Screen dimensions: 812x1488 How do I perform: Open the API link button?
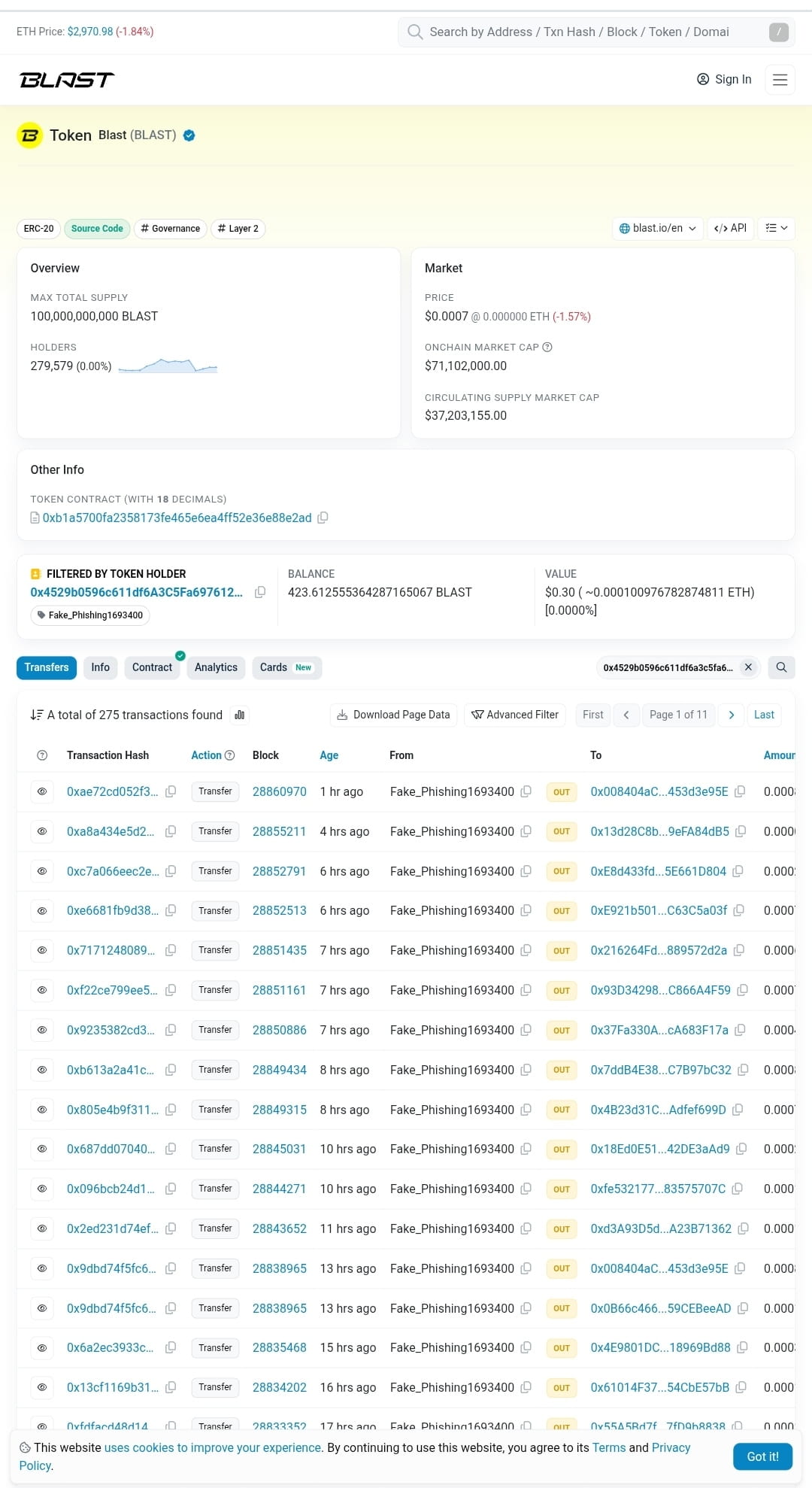pos(730,228)
